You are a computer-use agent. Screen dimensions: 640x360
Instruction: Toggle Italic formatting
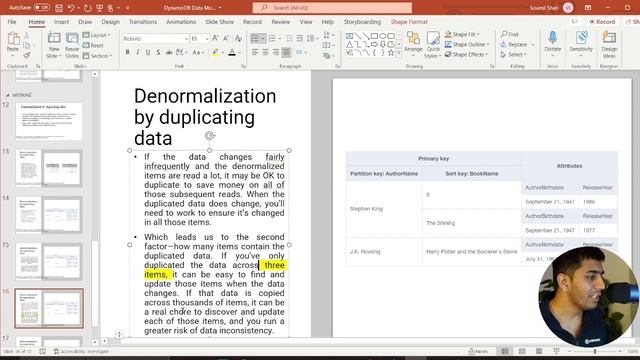(x=138, y=52)
